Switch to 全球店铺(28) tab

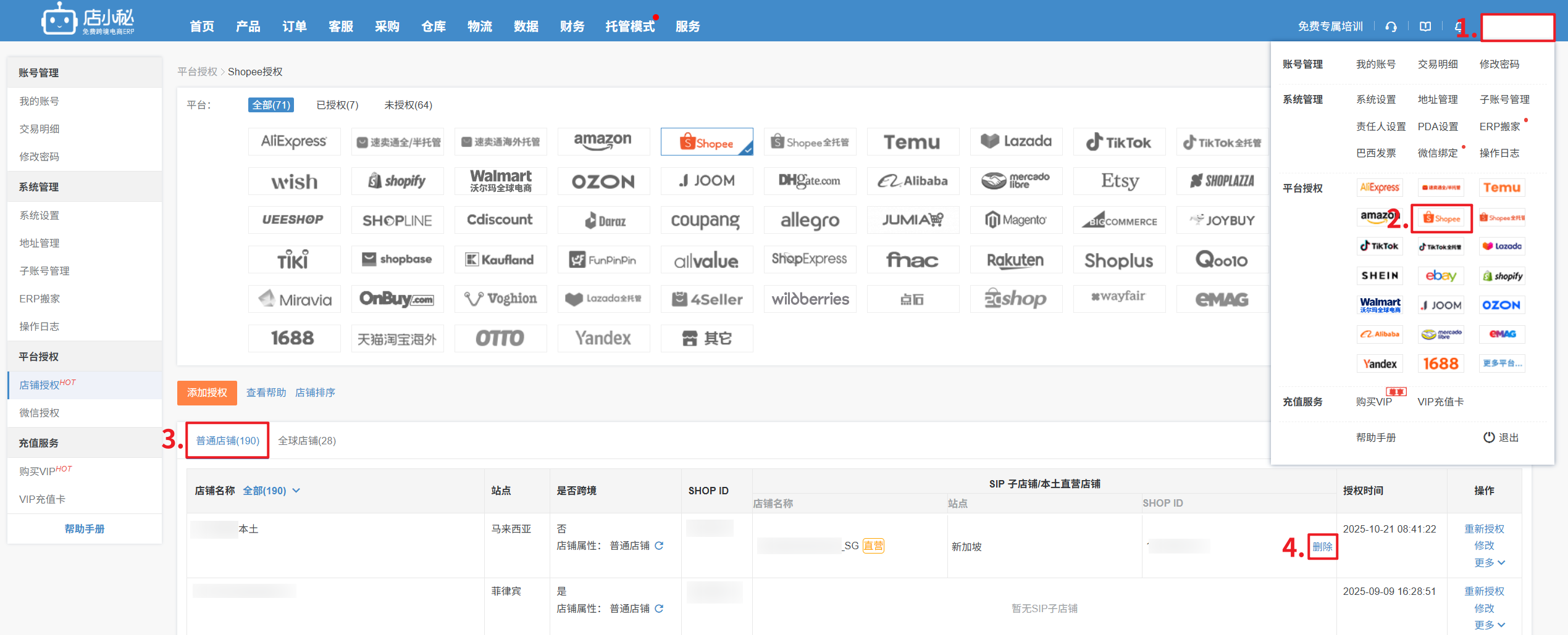307,441
